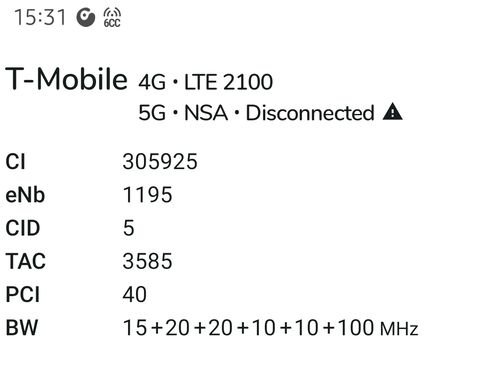Tap the eNb row label
This screenshot has height=387, width=480.
(x=25, y=195)
